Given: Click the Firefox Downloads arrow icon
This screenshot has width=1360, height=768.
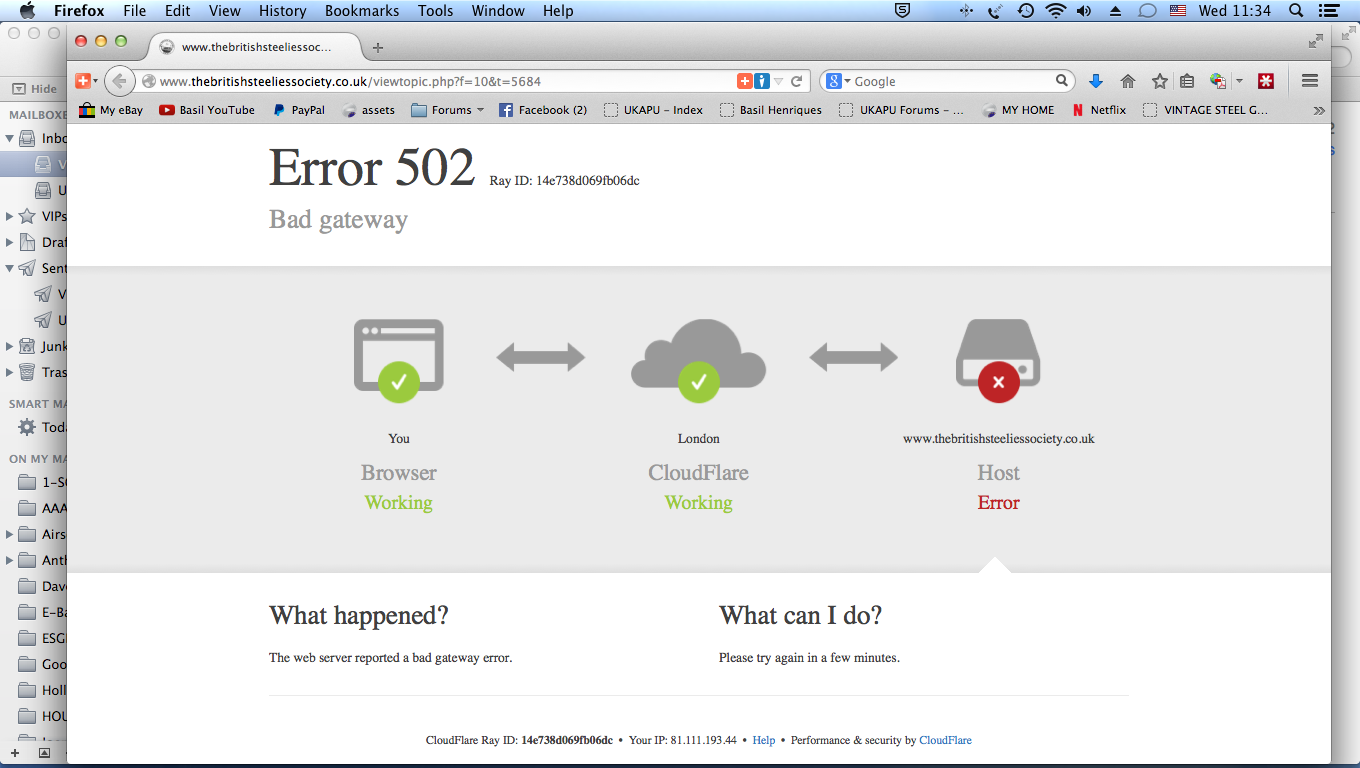Looking at the screenshot, I should 1096,81.
